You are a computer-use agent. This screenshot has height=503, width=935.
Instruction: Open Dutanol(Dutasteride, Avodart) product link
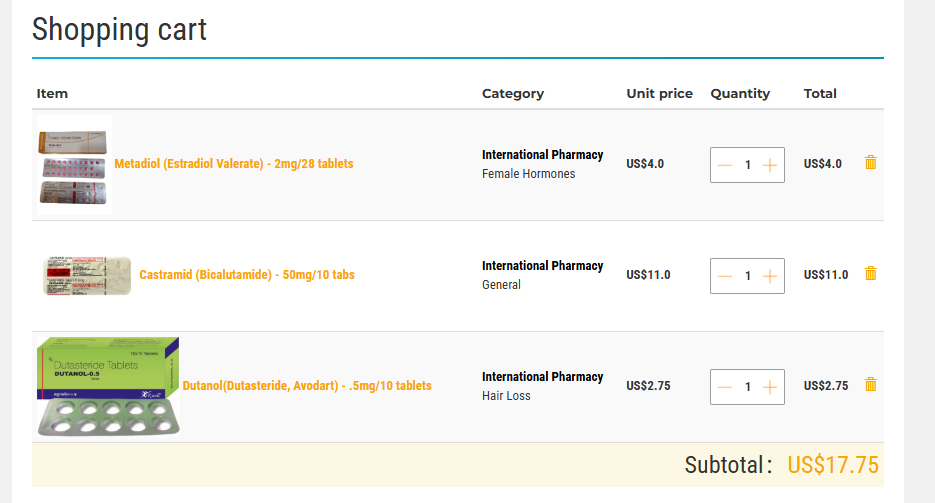click(307, 386)
